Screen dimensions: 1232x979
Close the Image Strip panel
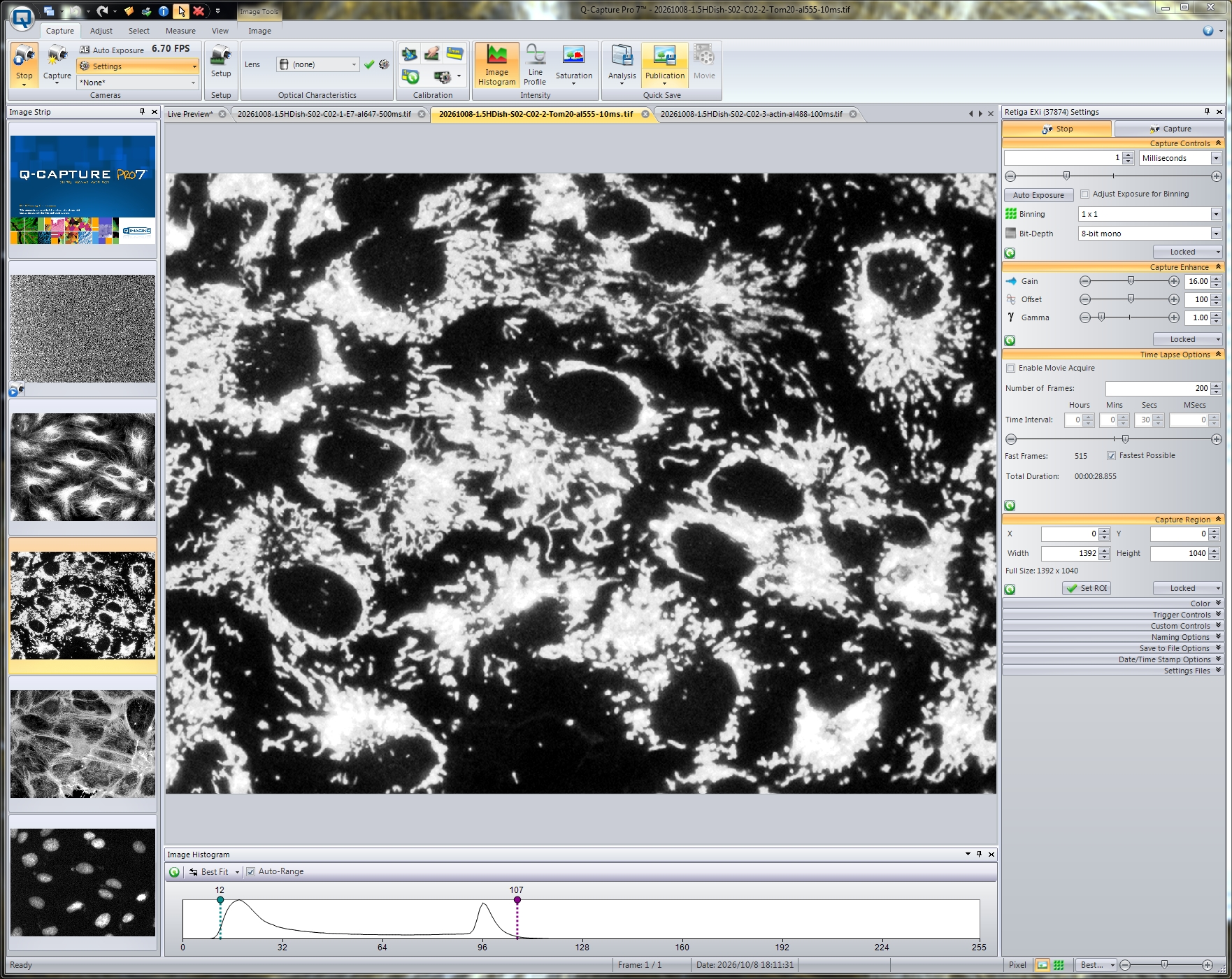[155, 112]
